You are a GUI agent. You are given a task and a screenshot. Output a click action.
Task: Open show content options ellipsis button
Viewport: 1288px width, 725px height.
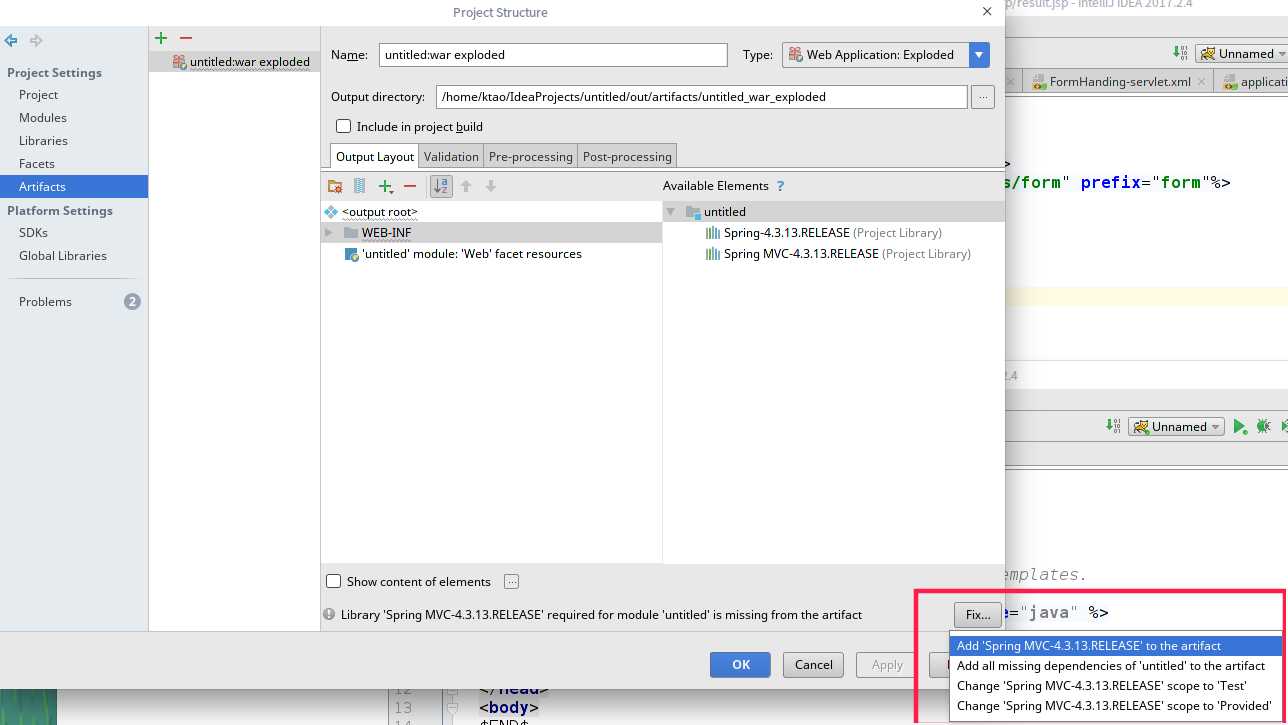pyautogui.click(x=512, y=581)
